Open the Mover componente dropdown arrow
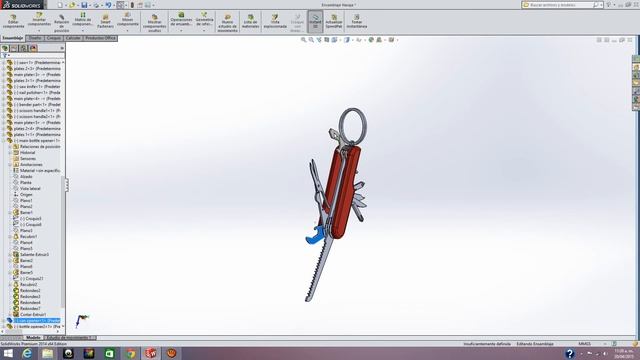This screenshot has height=360, width=640. [128, 31]
